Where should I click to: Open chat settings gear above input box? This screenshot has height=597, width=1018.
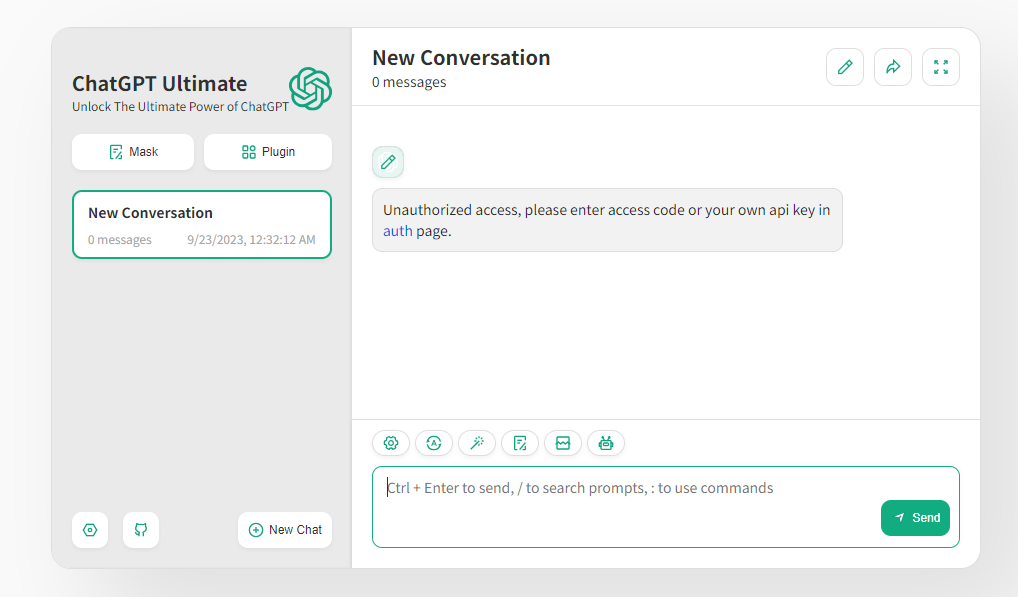(391, 443)
